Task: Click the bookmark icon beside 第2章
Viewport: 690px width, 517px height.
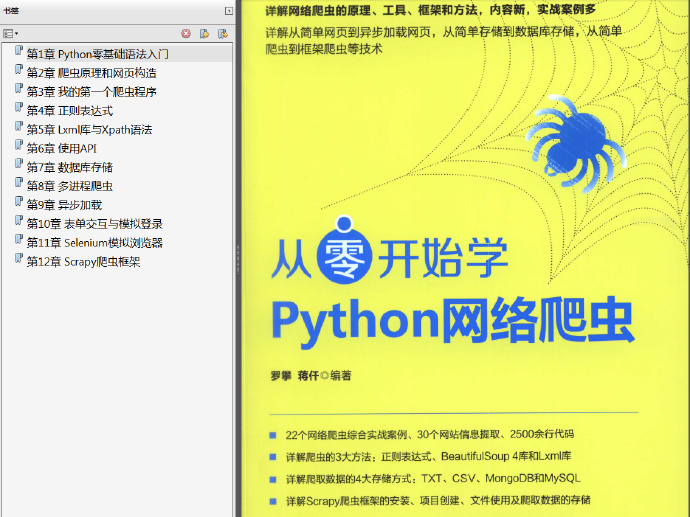Action: tap(18, 70)
